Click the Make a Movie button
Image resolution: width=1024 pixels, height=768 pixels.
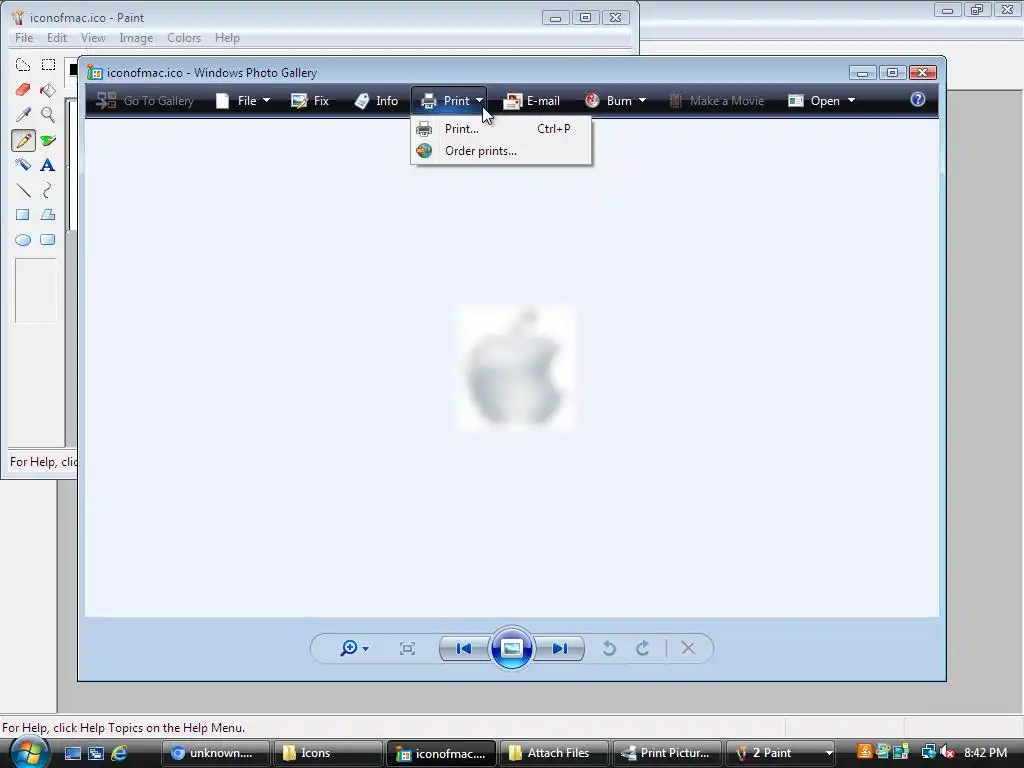point(716,101)
